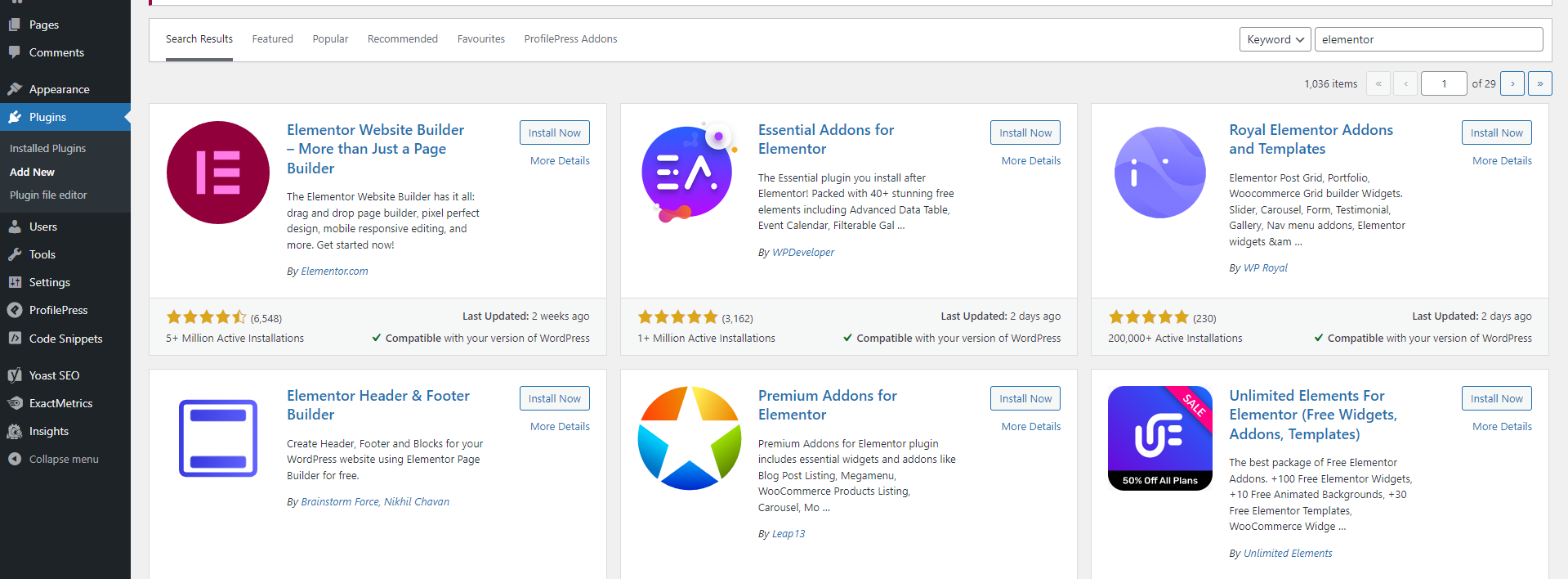Open the Keyword search type dropdown
The width and height of the screenshot is (1568, 579).
[x=1275, y=39]
